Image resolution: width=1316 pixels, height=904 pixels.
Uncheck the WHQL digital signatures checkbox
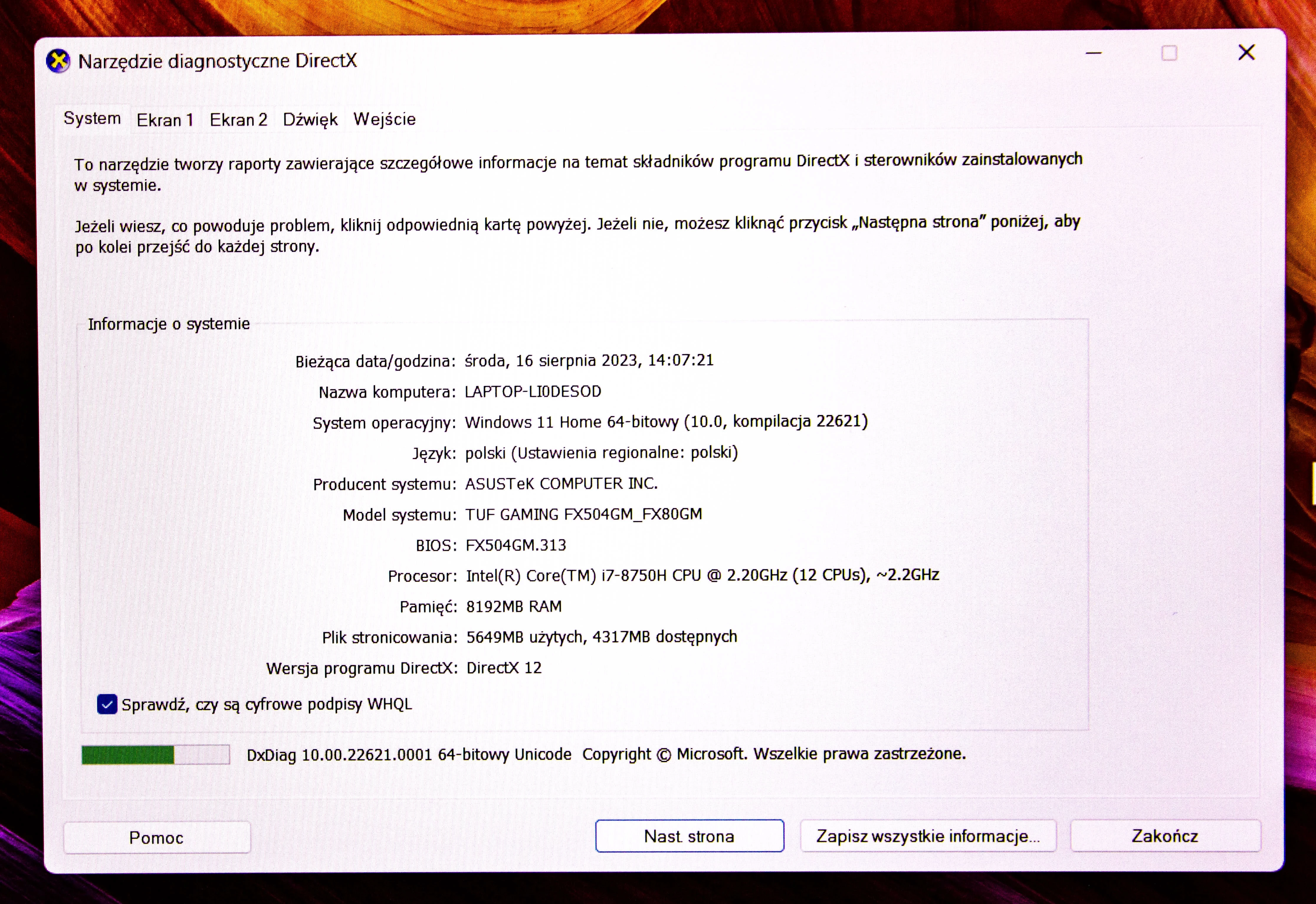point(107,704)
